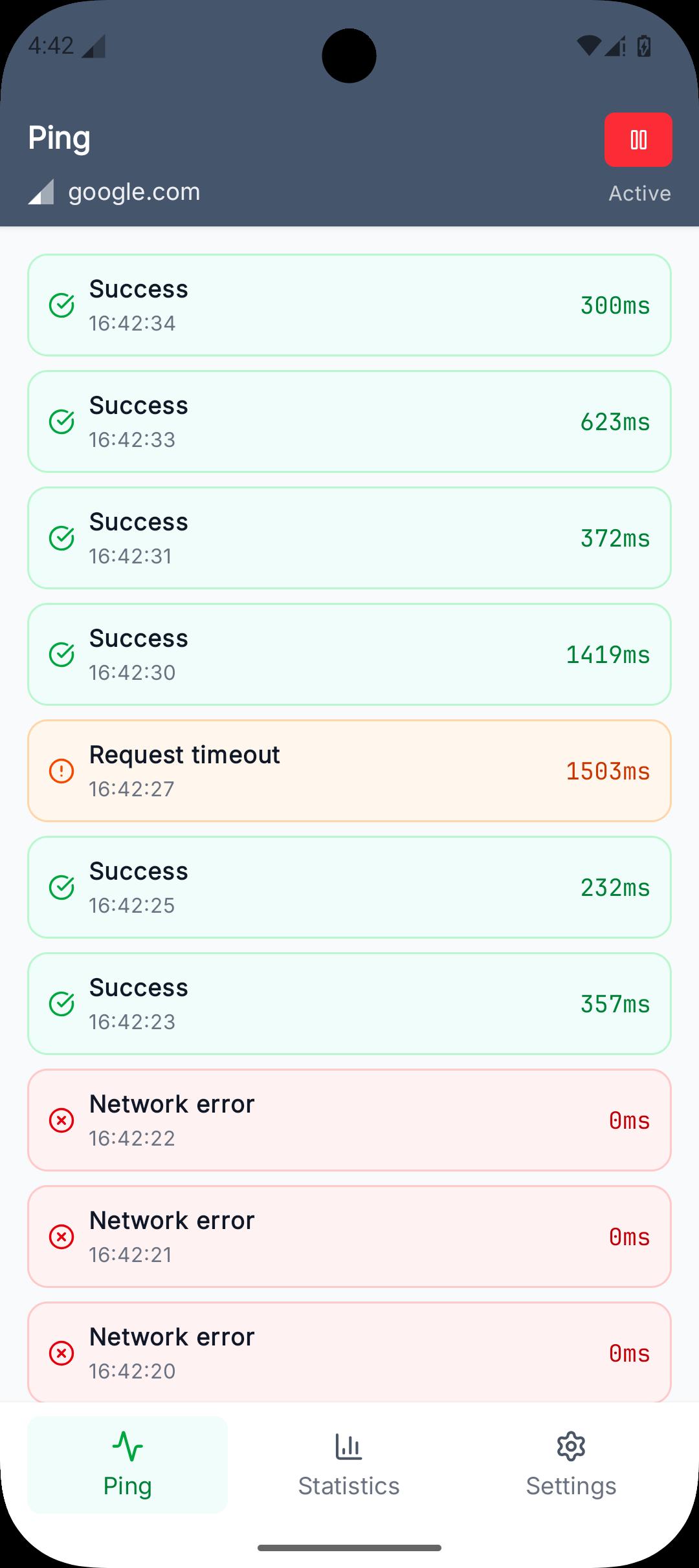Image resolution: width=699 pixels, height=1568 pixels.
Task: Select the Ping tab at bottom
Action: click(x=128, y=1465)
